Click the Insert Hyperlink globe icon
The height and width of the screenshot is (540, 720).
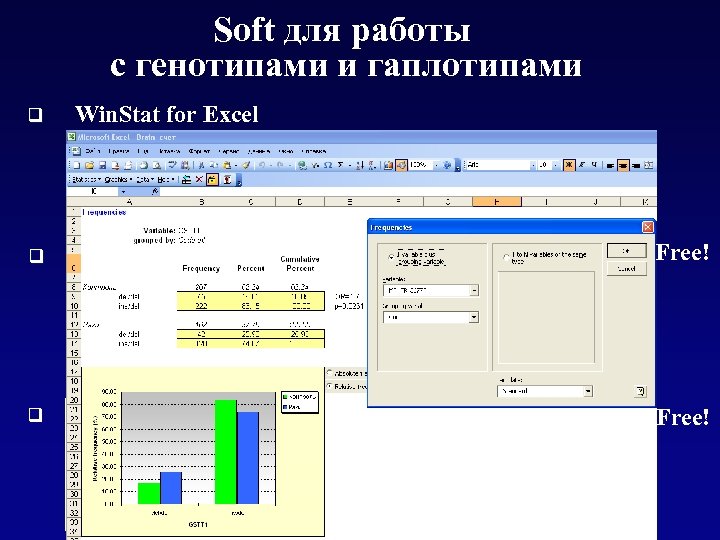point(302,165)
